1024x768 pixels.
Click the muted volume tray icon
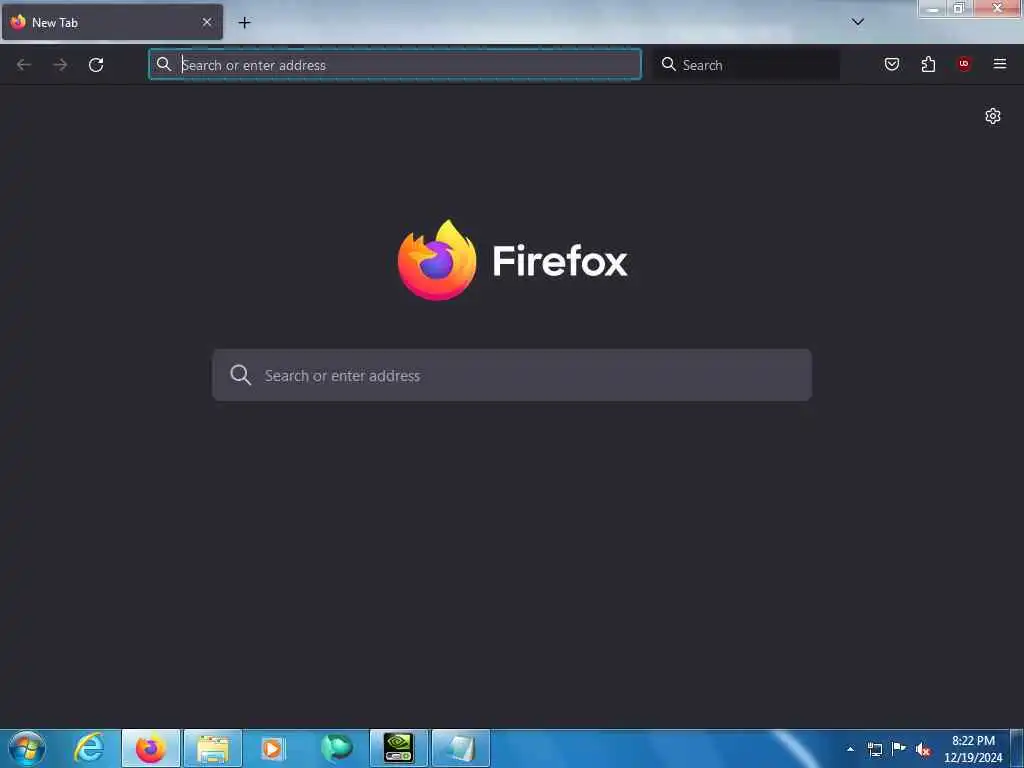(x=923, y=750)
